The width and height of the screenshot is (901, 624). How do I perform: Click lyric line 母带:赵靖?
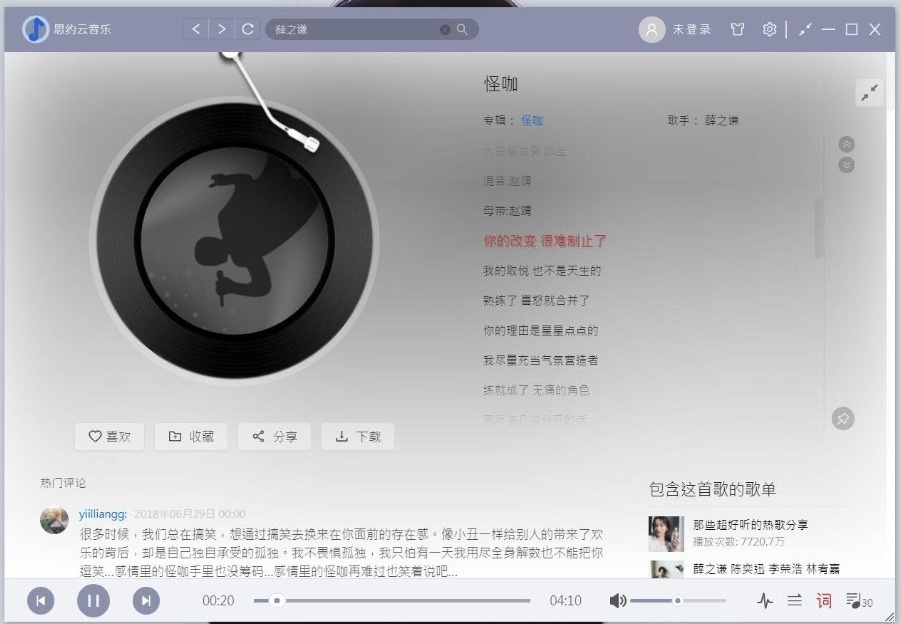click(x=507, y=211)
